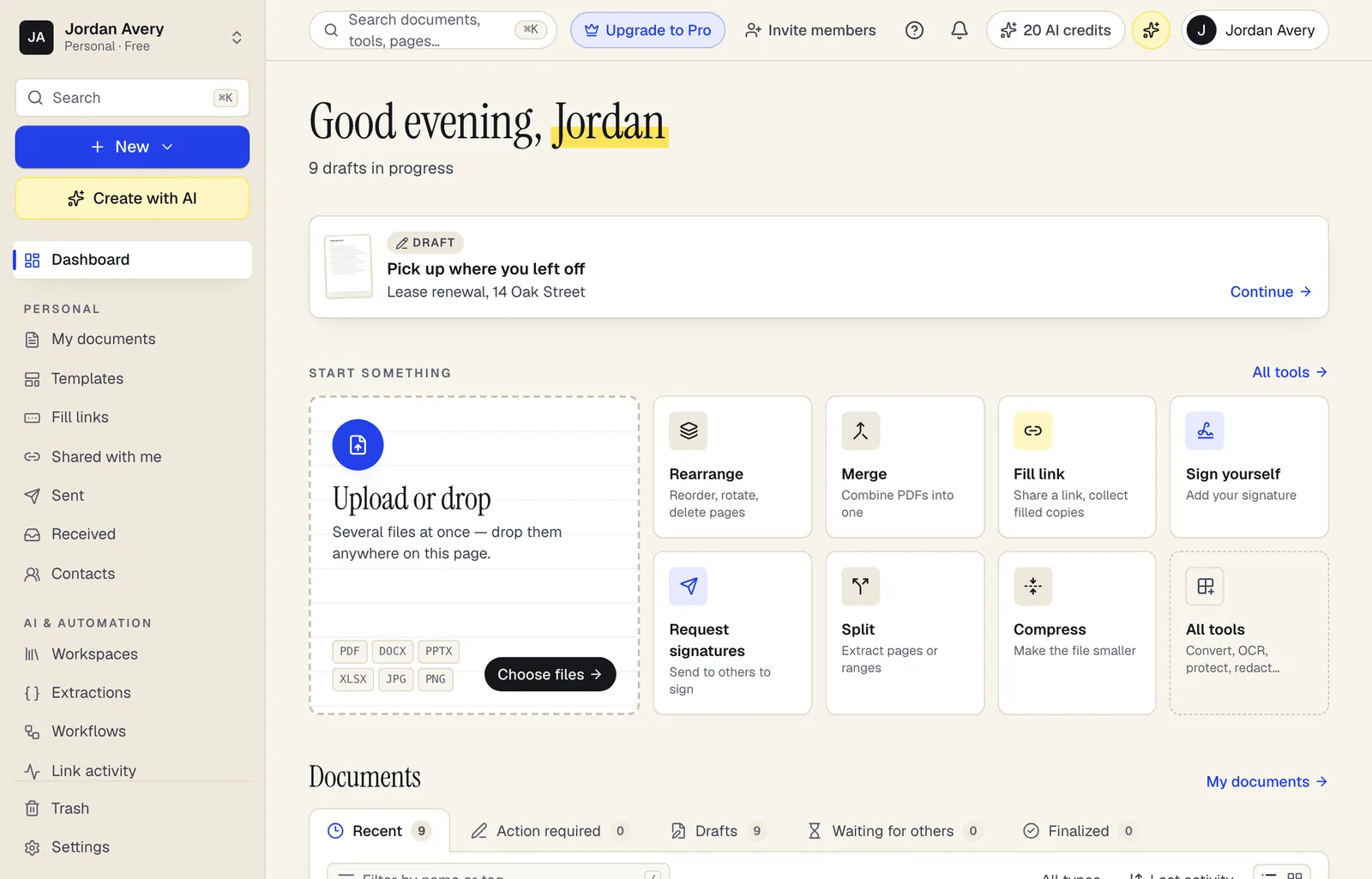Viewport: 1372px width, 879px height.
Task: Click the yellow AI sparkle button
Action: click(x=1151, y=31)
